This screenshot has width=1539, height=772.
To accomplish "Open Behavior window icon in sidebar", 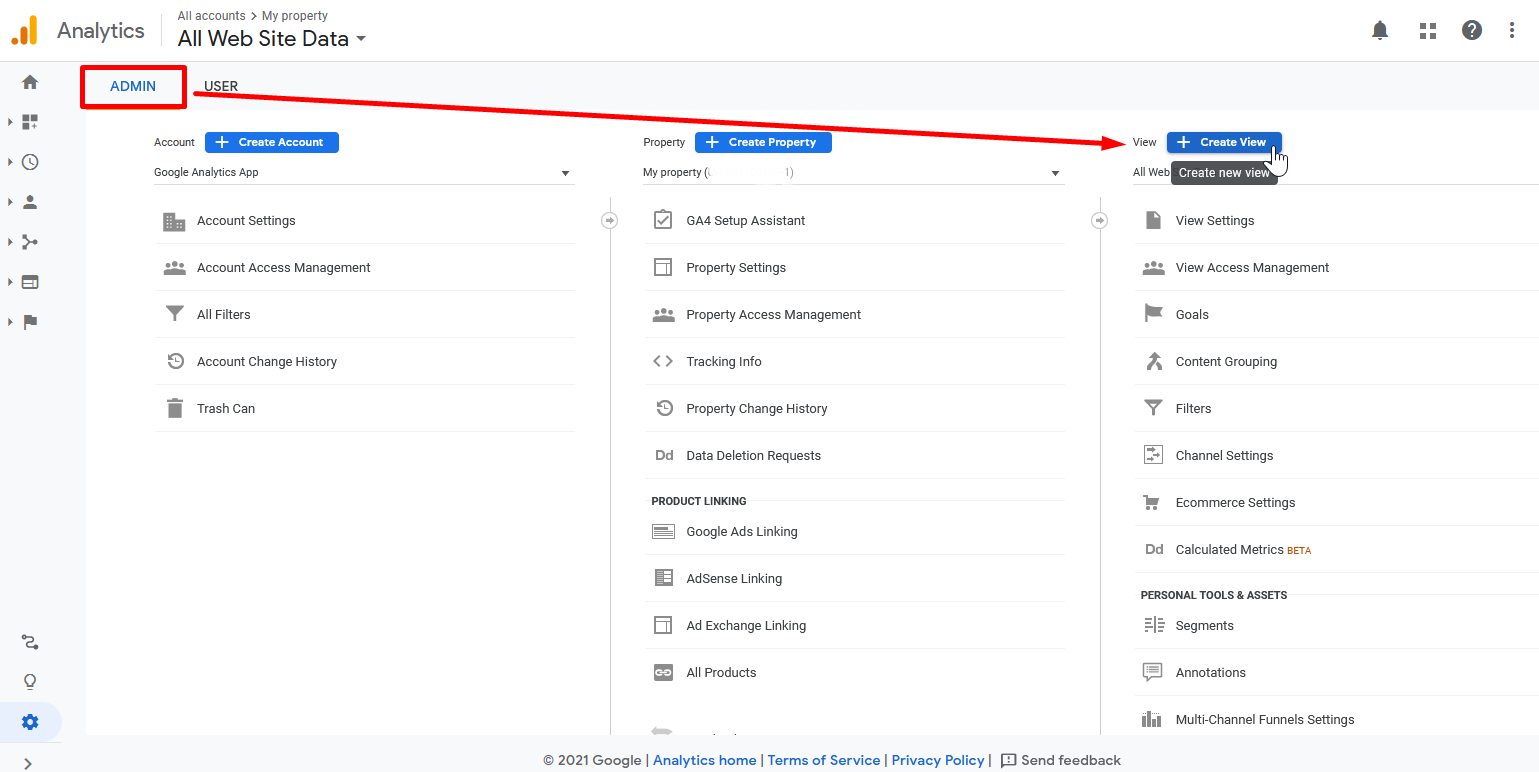I will point(30,282).
